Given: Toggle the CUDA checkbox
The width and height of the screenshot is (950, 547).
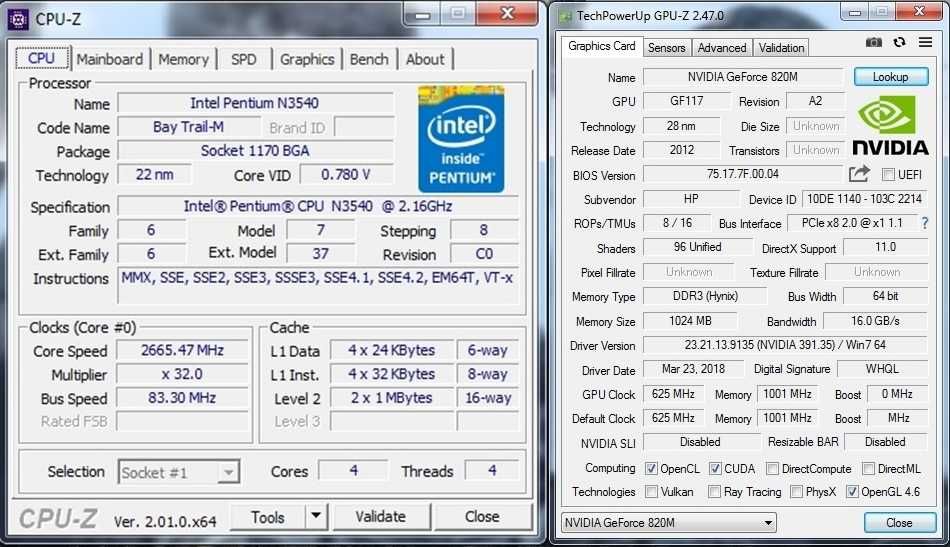Looking at the screenshot, I should 715,468.
